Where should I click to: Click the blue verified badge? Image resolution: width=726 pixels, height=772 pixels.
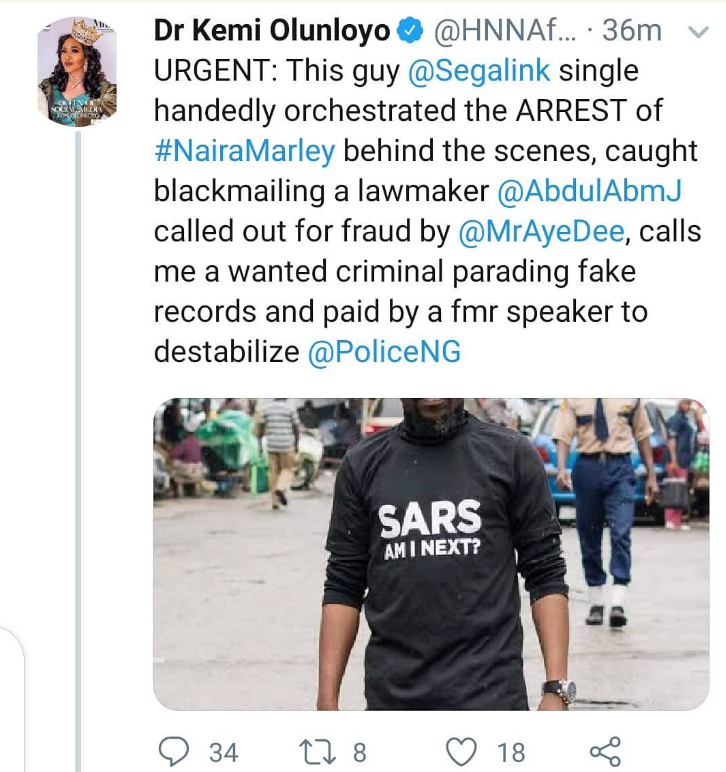point(410,32)
